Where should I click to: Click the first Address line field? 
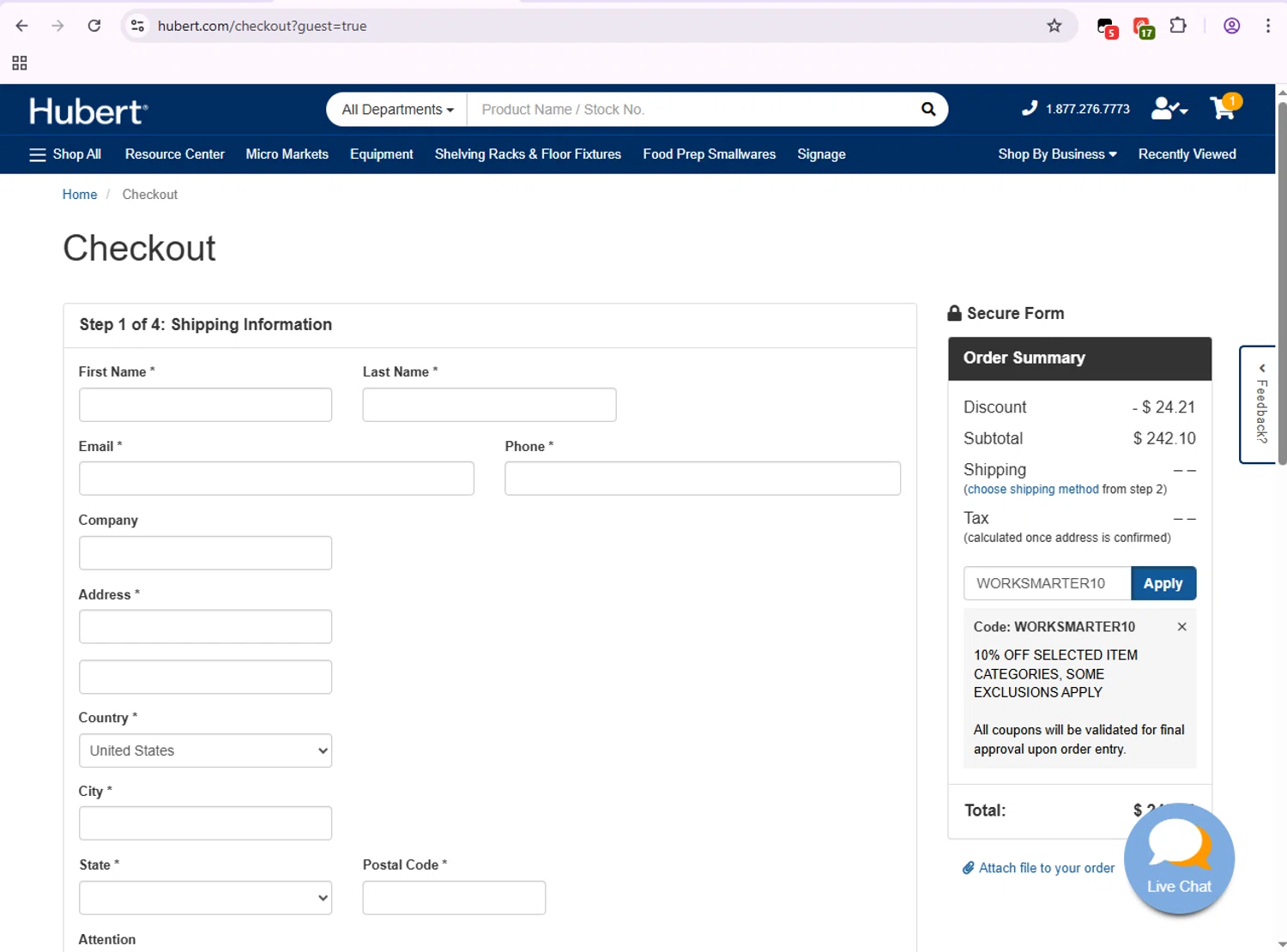click(x=205, y=627)
